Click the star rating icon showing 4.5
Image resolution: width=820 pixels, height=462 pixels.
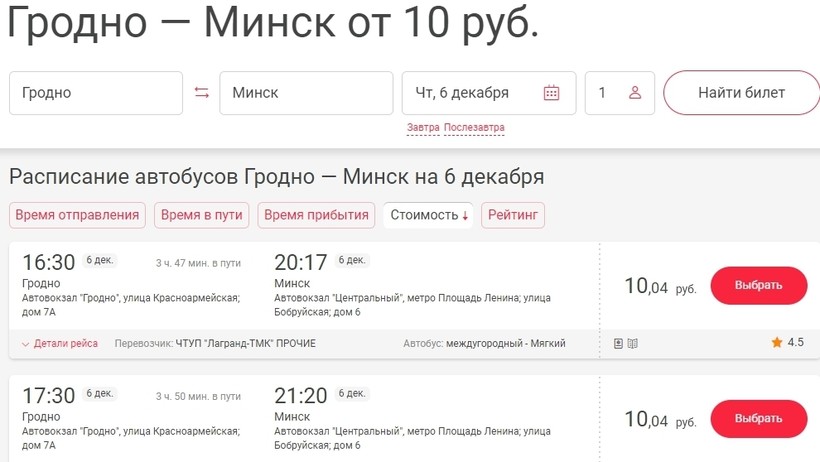(777, 343)
